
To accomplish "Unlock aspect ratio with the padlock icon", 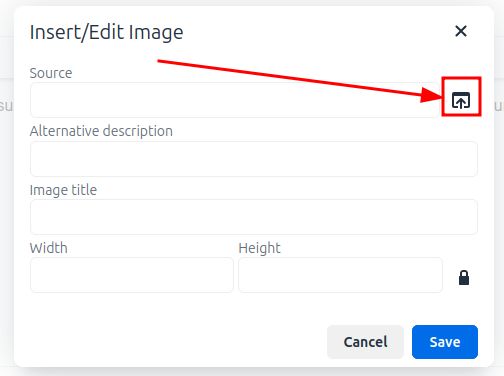I will coord(464,277).
